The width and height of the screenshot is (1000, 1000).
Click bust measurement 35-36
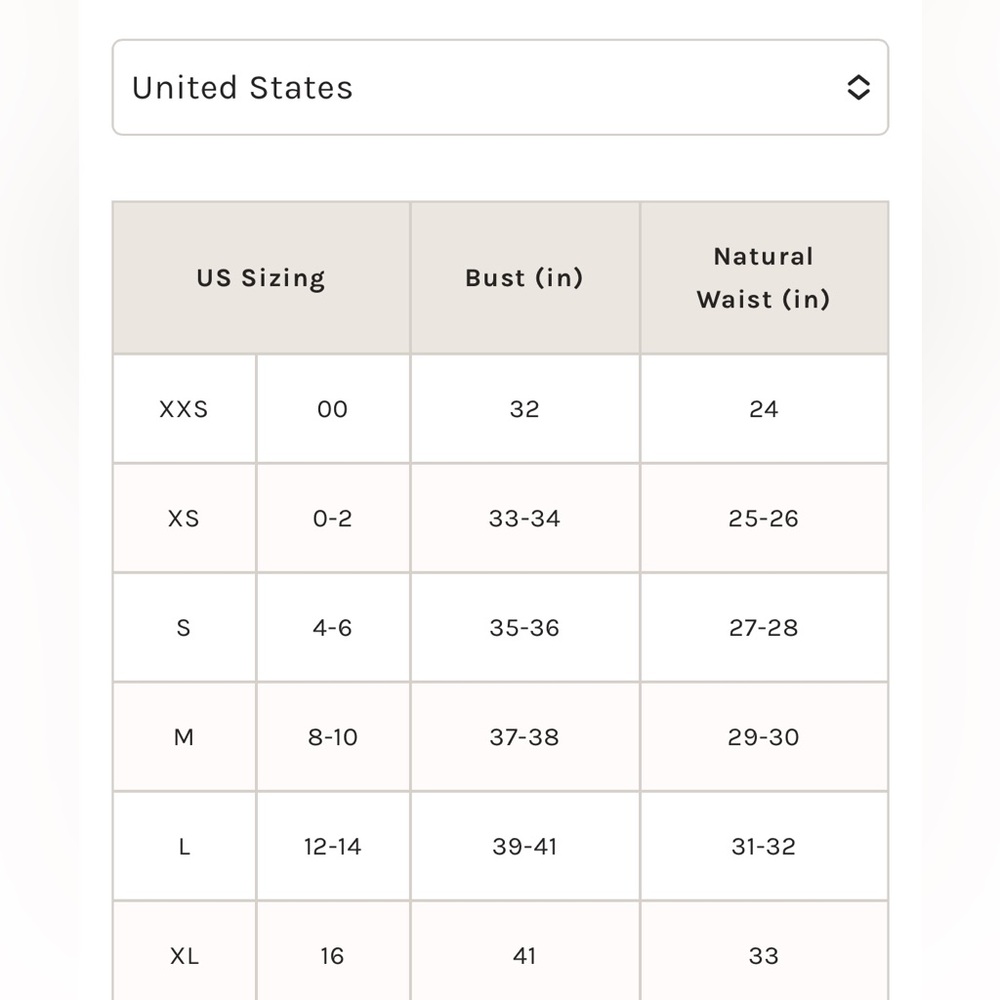525,628
